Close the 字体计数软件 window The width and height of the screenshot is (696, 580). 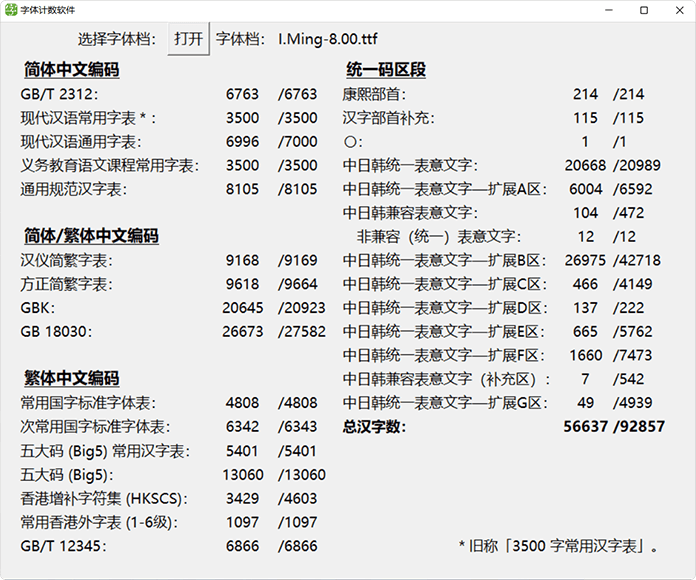pyautogui.click(x=680, y=10)
